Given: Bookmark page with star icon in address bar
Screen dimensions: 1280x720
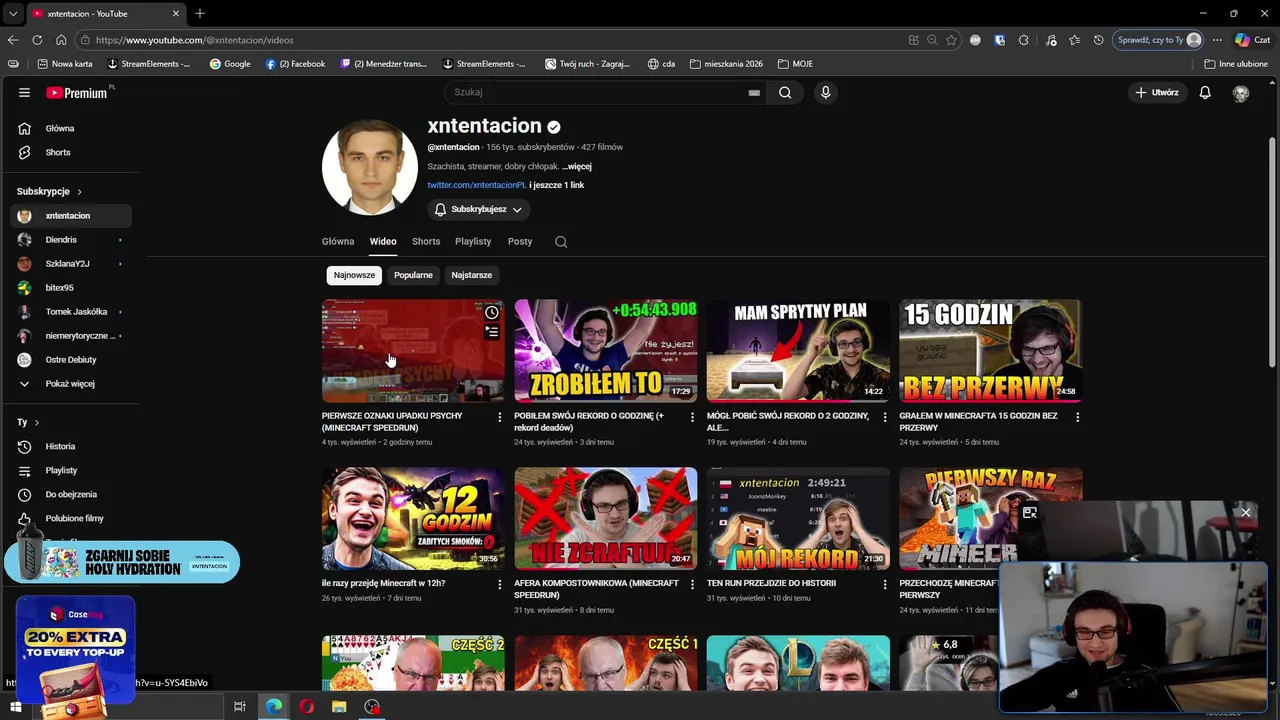Looking at the screenshot, I should 951,40.
